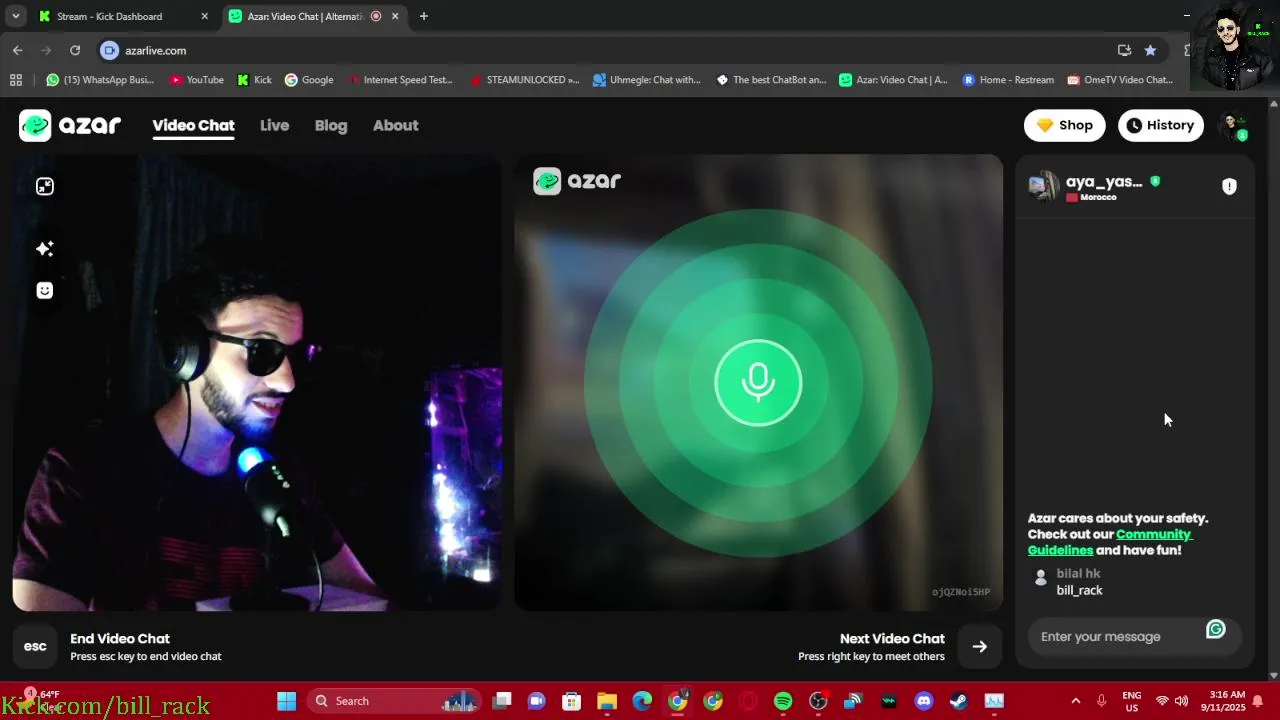The width and height of the screenshot is (1280, 720).
Task: Open the notifications bell
Action: coord(1258,701)
